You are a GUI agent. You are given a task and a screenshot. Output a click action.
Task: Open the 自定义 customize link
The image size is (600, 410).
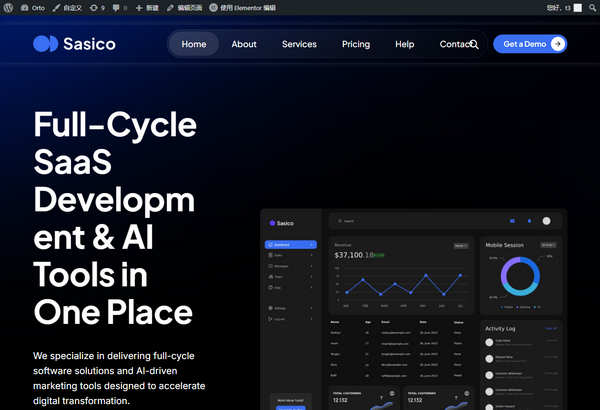tap(67, 8)
